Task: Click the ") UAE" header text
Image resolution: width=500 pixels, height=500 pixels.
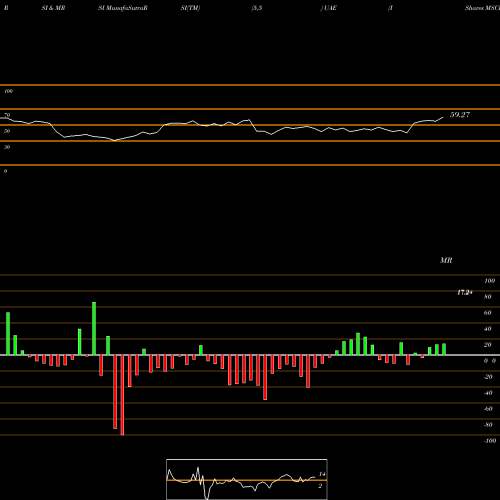Action: (x=329, y=8)
